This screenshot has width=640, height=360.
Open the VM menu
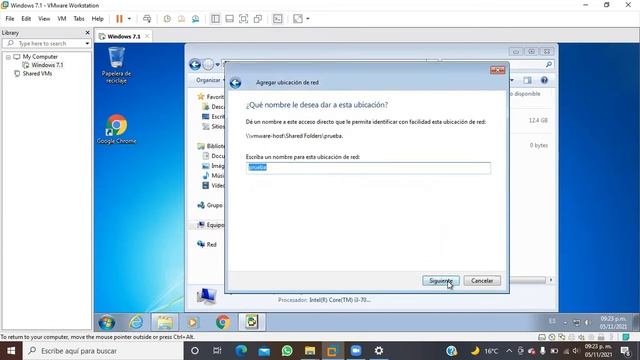[62, 19]
